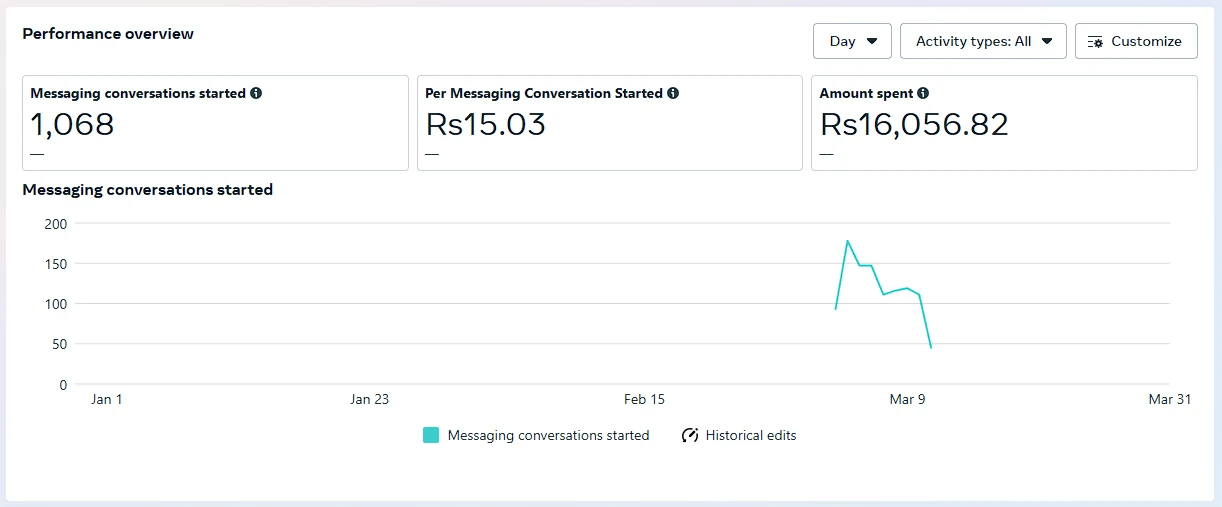Open the Activity types: All dropdown
1222x507 pixels.
pyautogui.click(x=983, y=41)
